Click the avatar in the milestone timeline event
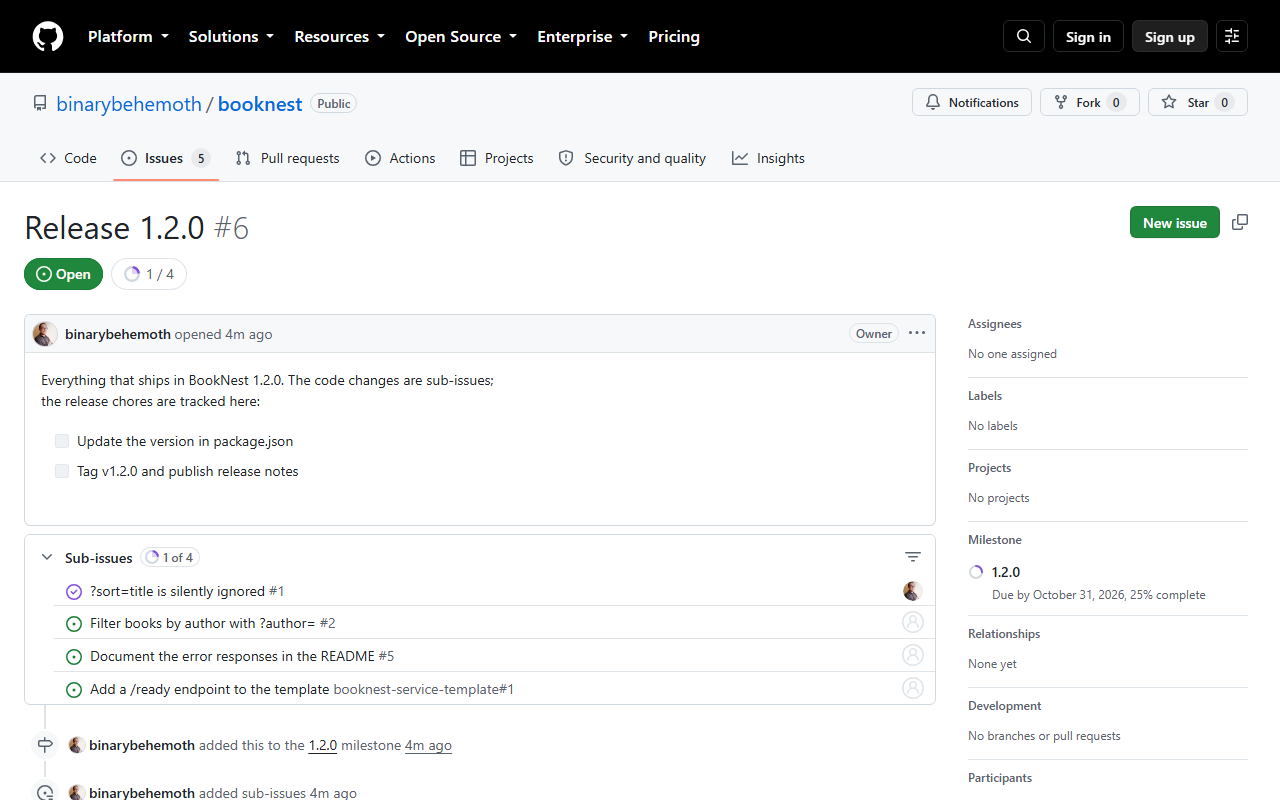Image resolution: width=1280 pixels, height=800 pixels. click(77, 745)
